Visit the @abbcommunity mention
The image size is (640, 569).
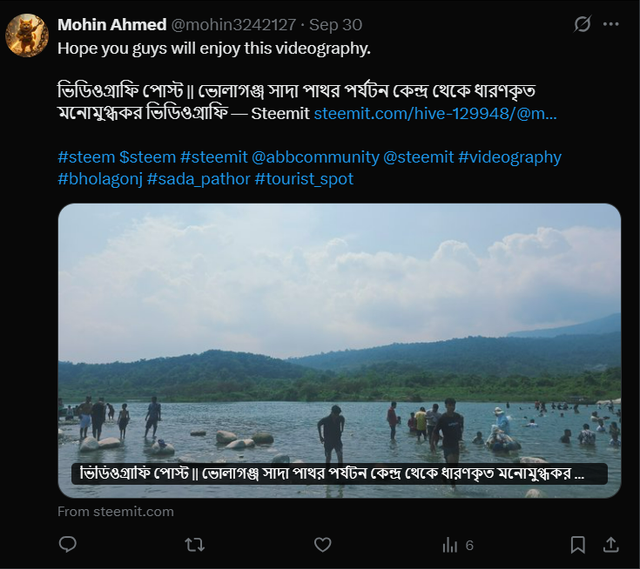(315, 157)
